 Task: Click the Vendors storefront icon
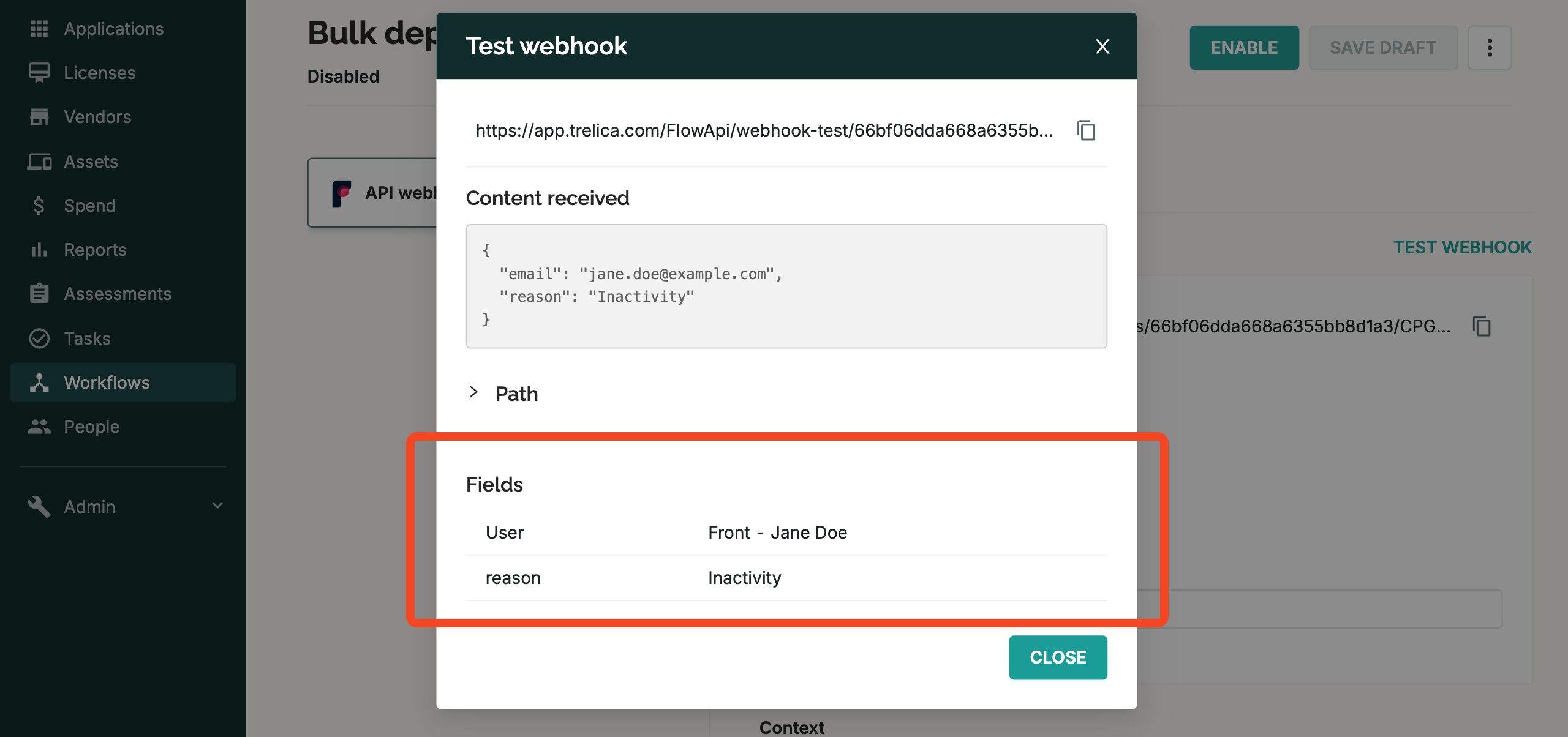(39, 117)
